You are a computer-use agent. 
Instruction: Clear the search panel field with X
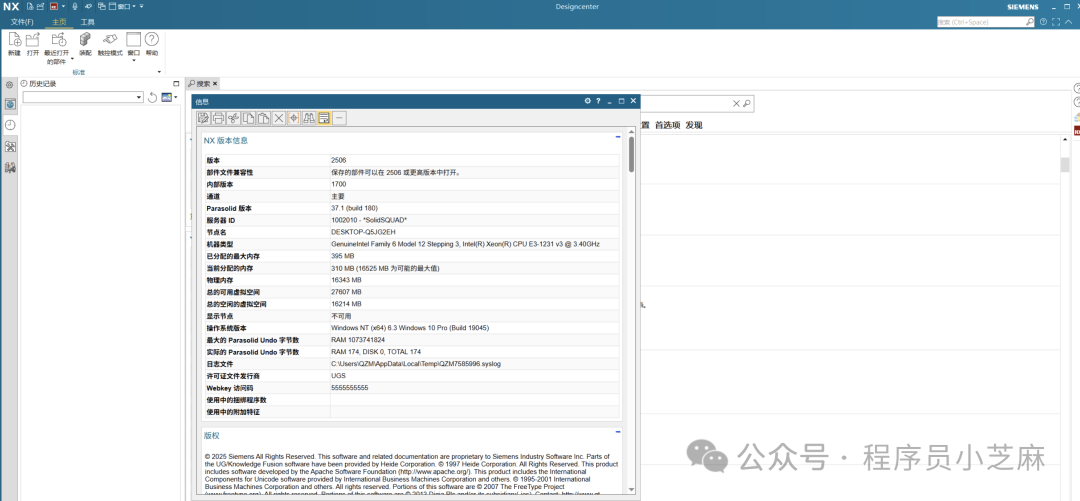click(736, 103)
